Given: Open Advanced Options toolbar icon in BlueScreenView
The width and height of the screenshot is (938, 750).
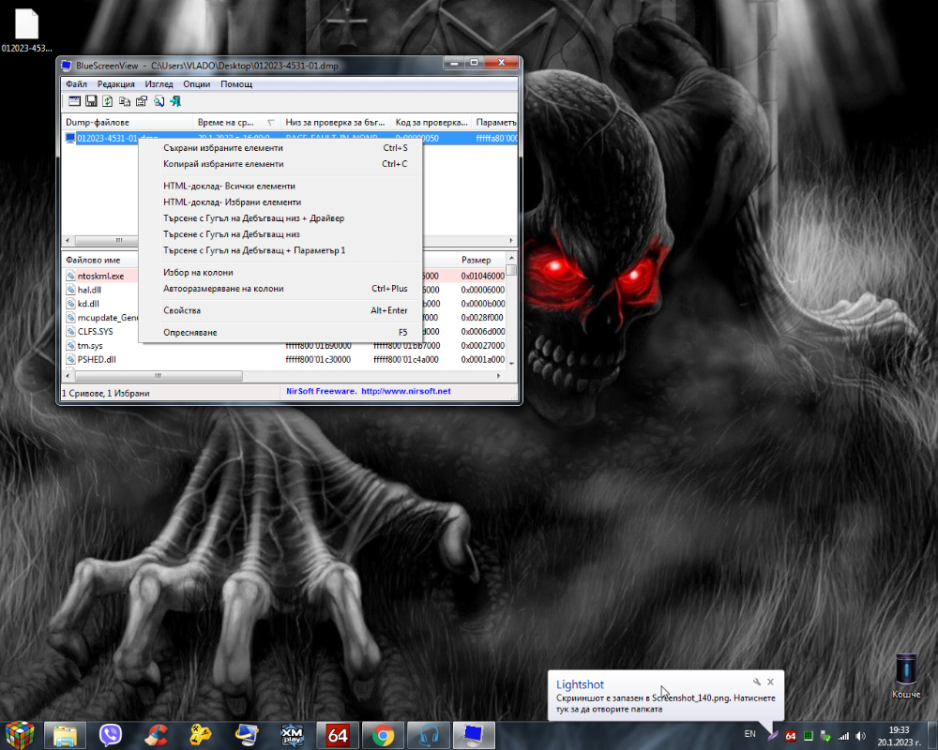Looking at the screenshot, I should coord(74,101).
